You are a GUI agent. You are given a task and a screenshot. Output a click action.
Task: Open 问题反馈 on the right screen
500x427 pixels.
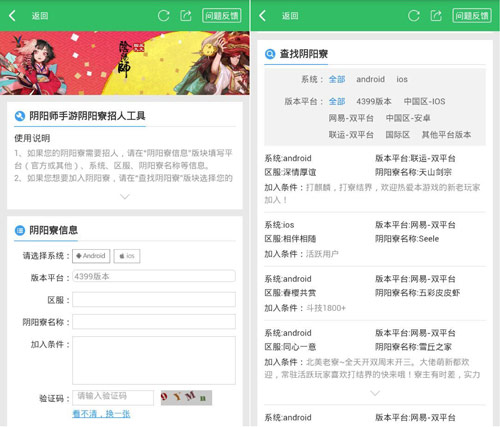(472, 16)
